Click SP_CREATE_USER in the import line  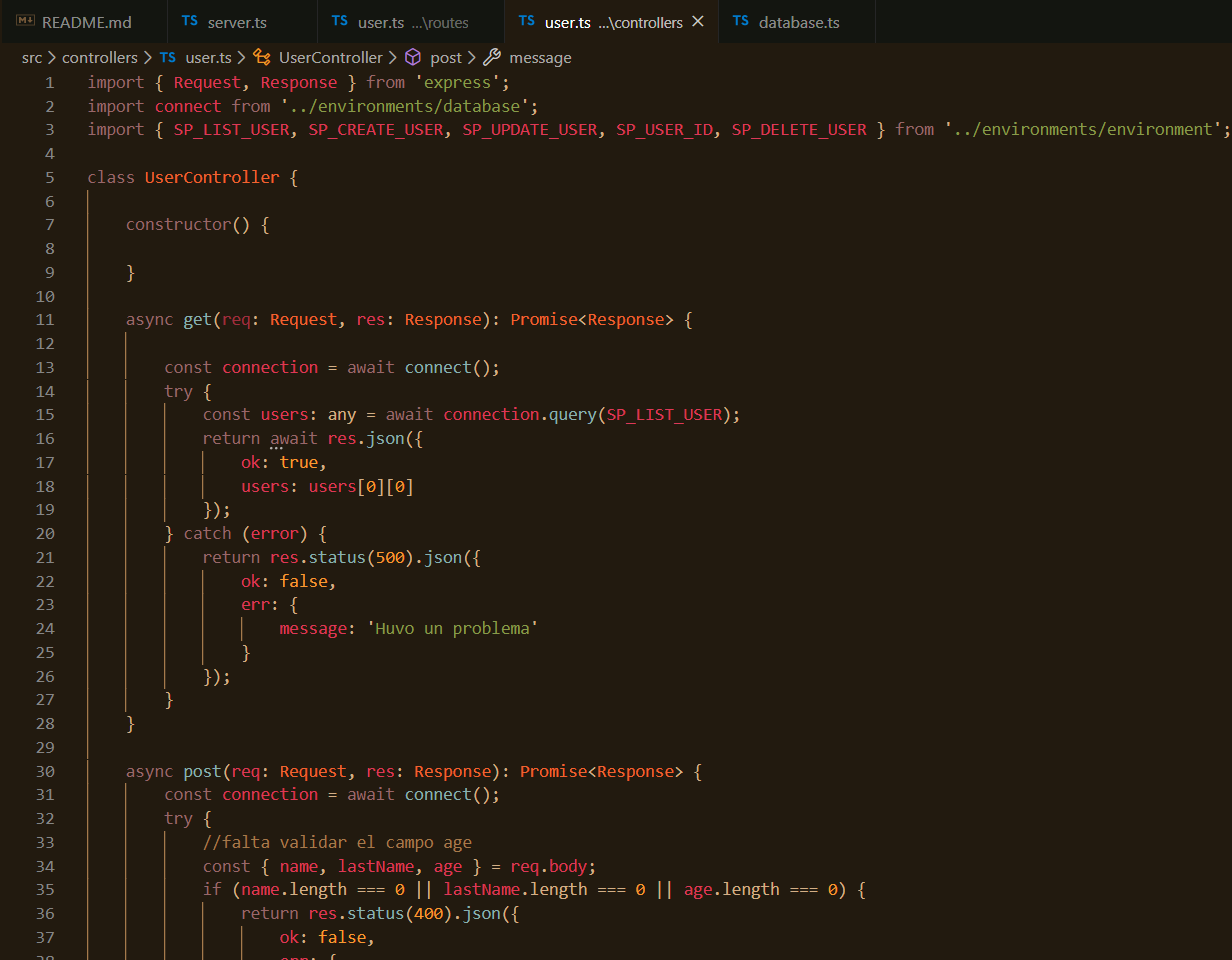pyautogui.click(x=376, y=129)
